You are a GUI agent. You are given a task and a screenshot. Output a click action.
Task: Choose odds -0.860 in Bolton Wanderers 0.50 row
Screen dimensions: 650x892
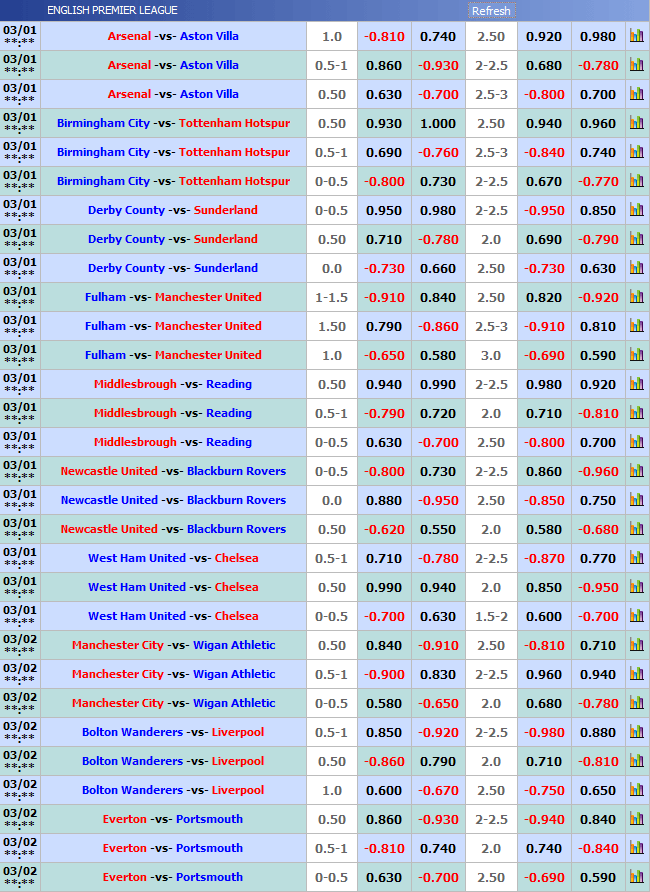384,762
